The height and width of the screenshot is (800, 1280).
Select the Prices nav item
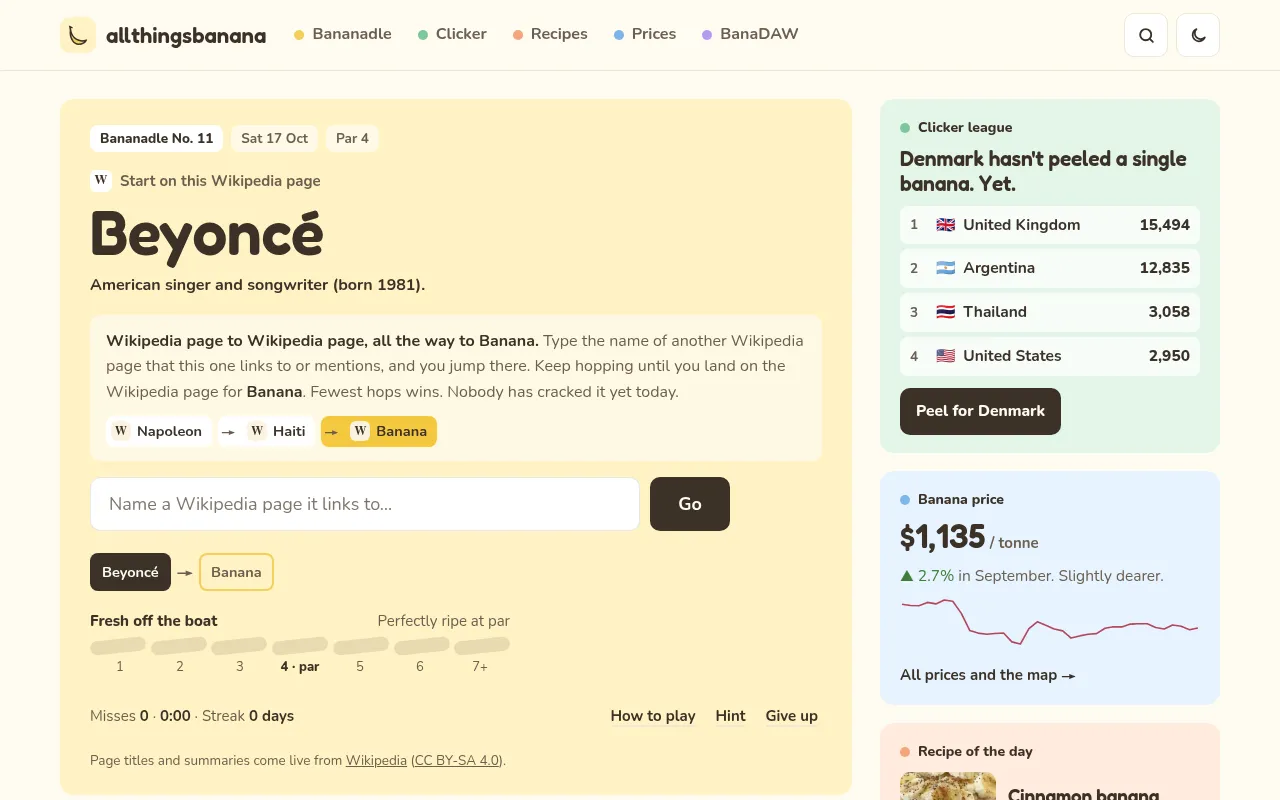coord(645,34)
